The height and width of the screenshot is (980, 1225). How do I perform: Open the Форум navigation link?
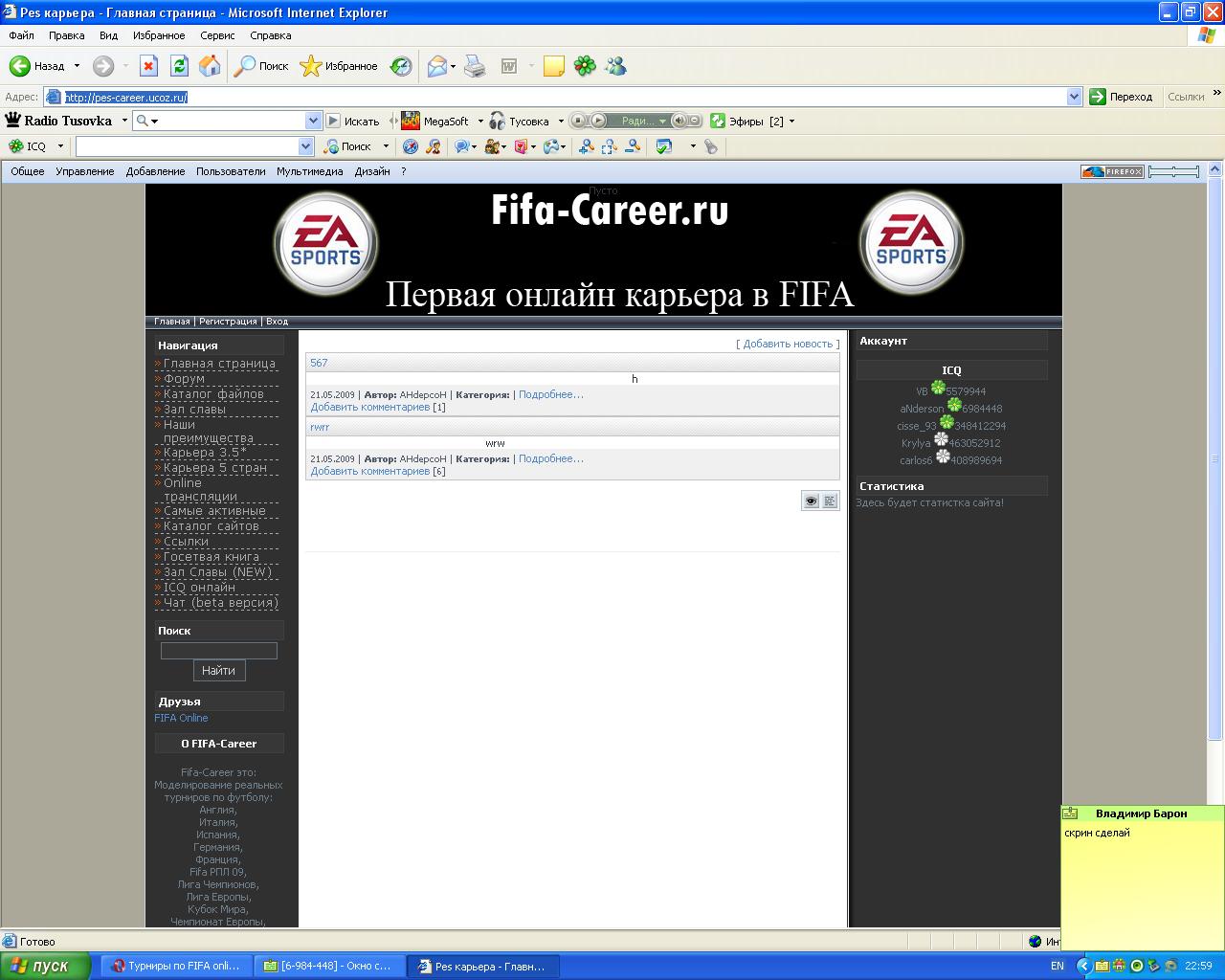pos(184,378)
